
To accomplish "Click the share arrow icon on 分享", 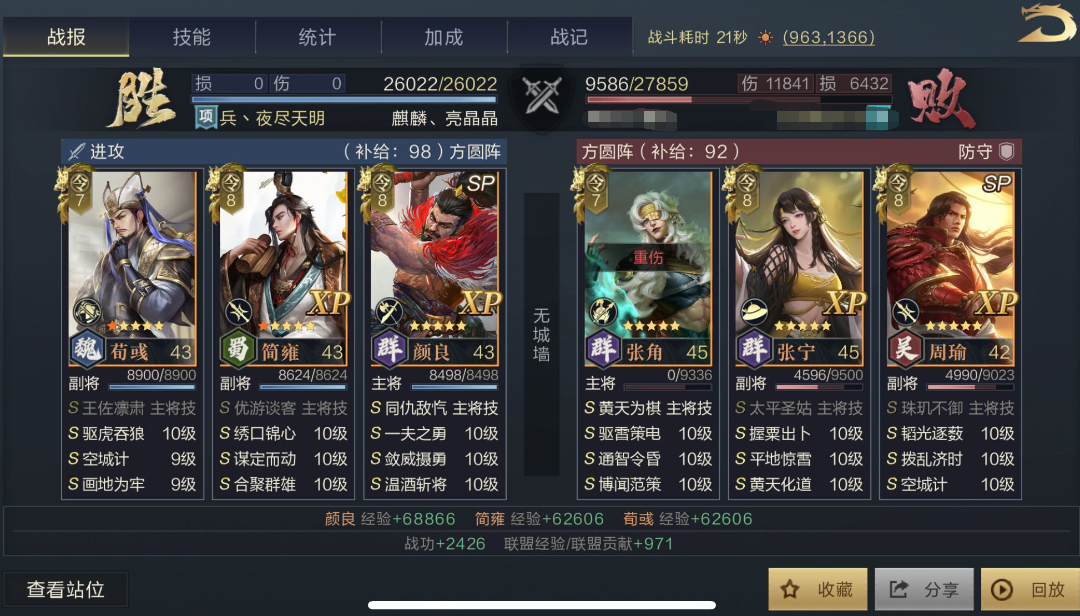I will click(x=898, y=589).
